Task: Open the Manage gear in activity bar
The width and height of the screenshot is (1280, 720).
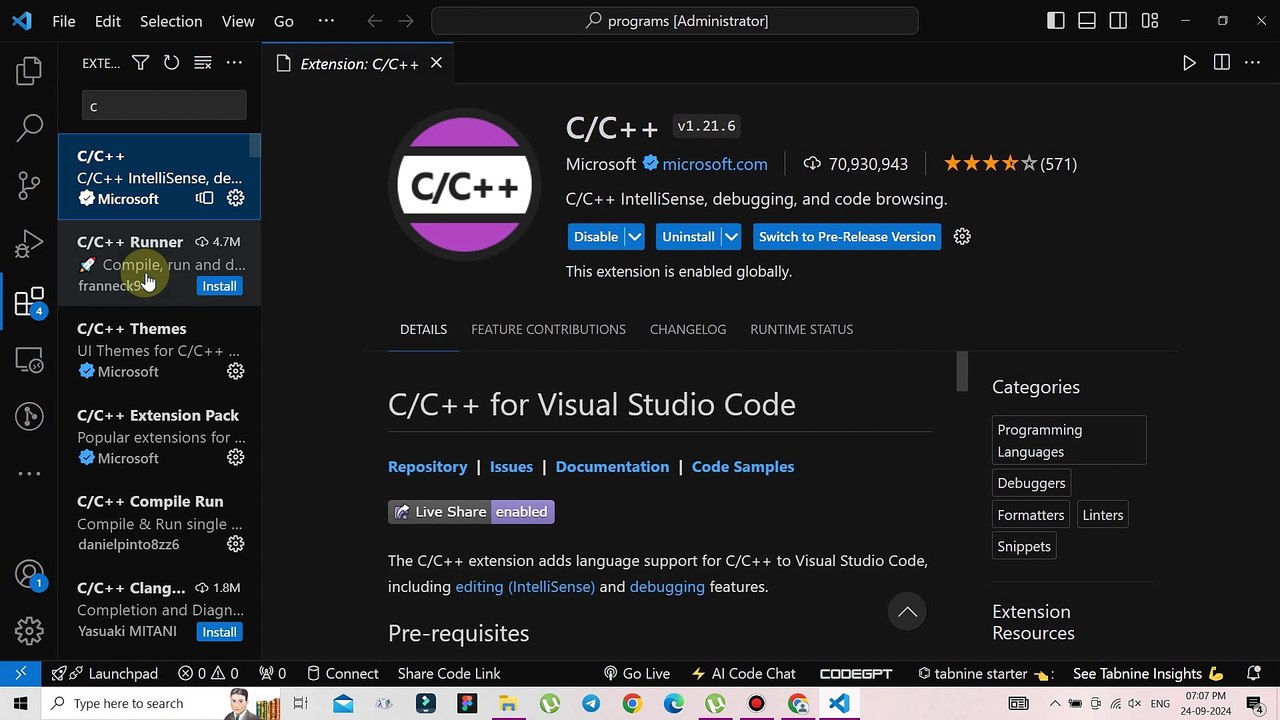Action: 29,631
